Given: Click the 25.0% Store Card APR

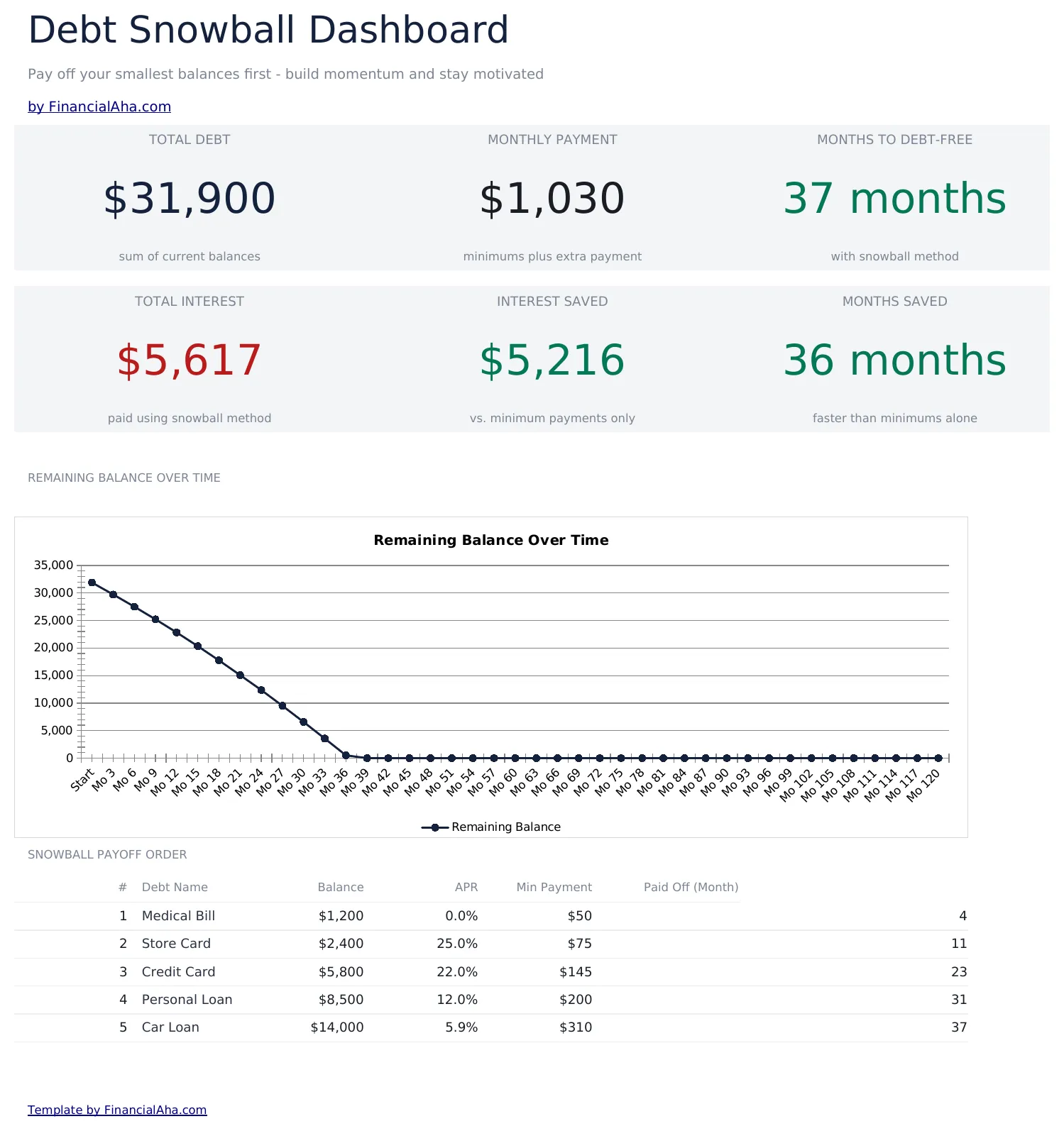Looking at the screenshot, I should pyautogui.click(x=457, y=944).
